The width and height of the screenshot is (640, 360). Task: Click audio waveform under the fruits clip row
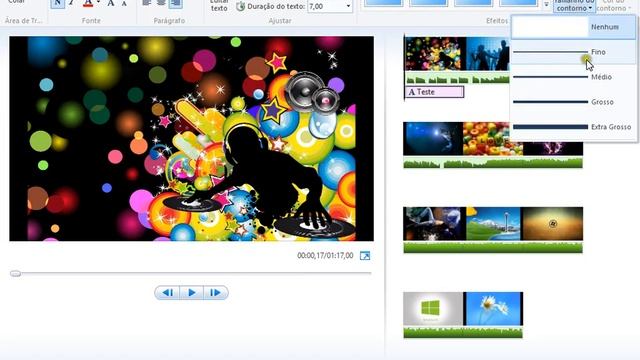tap(493, 163)
